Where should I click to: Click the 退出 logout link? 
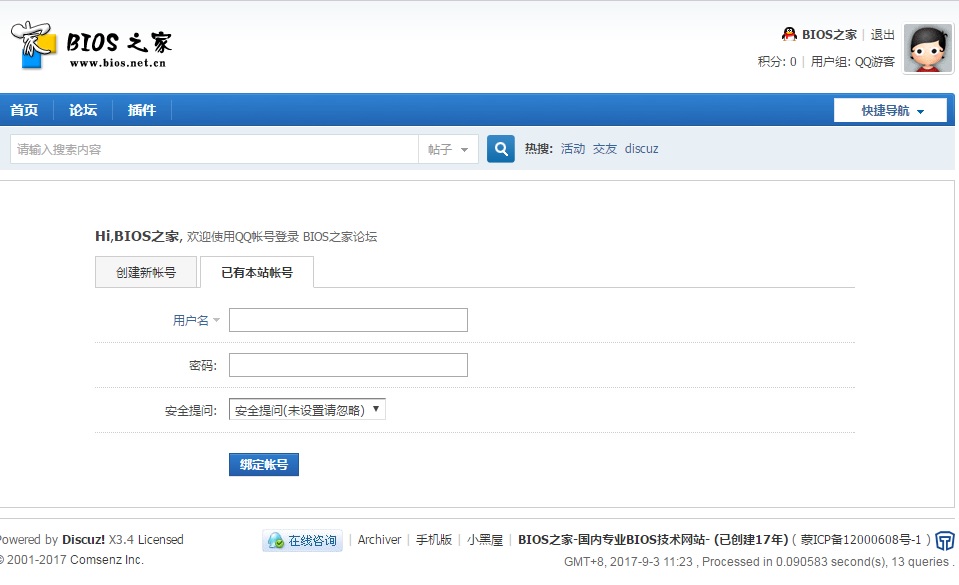click(883, 34)
